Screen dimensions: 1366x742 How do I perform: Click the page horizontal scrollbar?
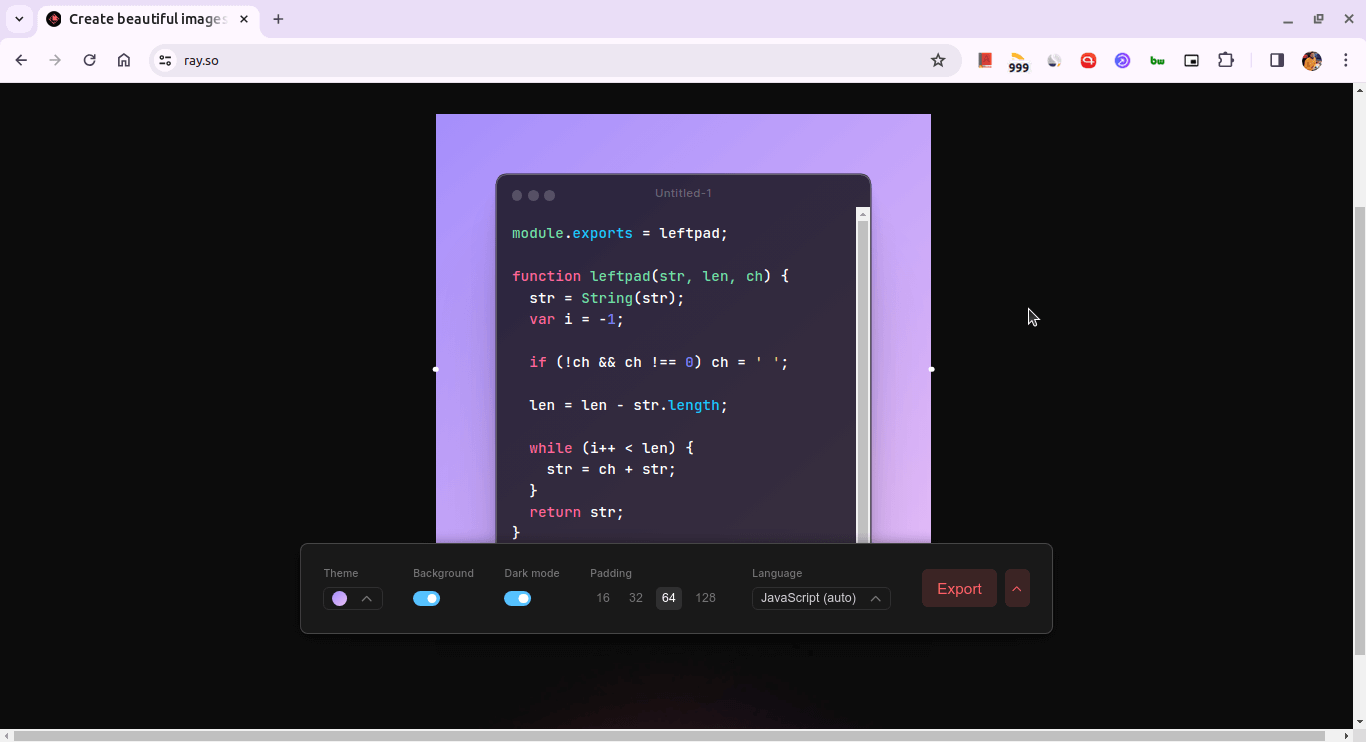[671, 735]
